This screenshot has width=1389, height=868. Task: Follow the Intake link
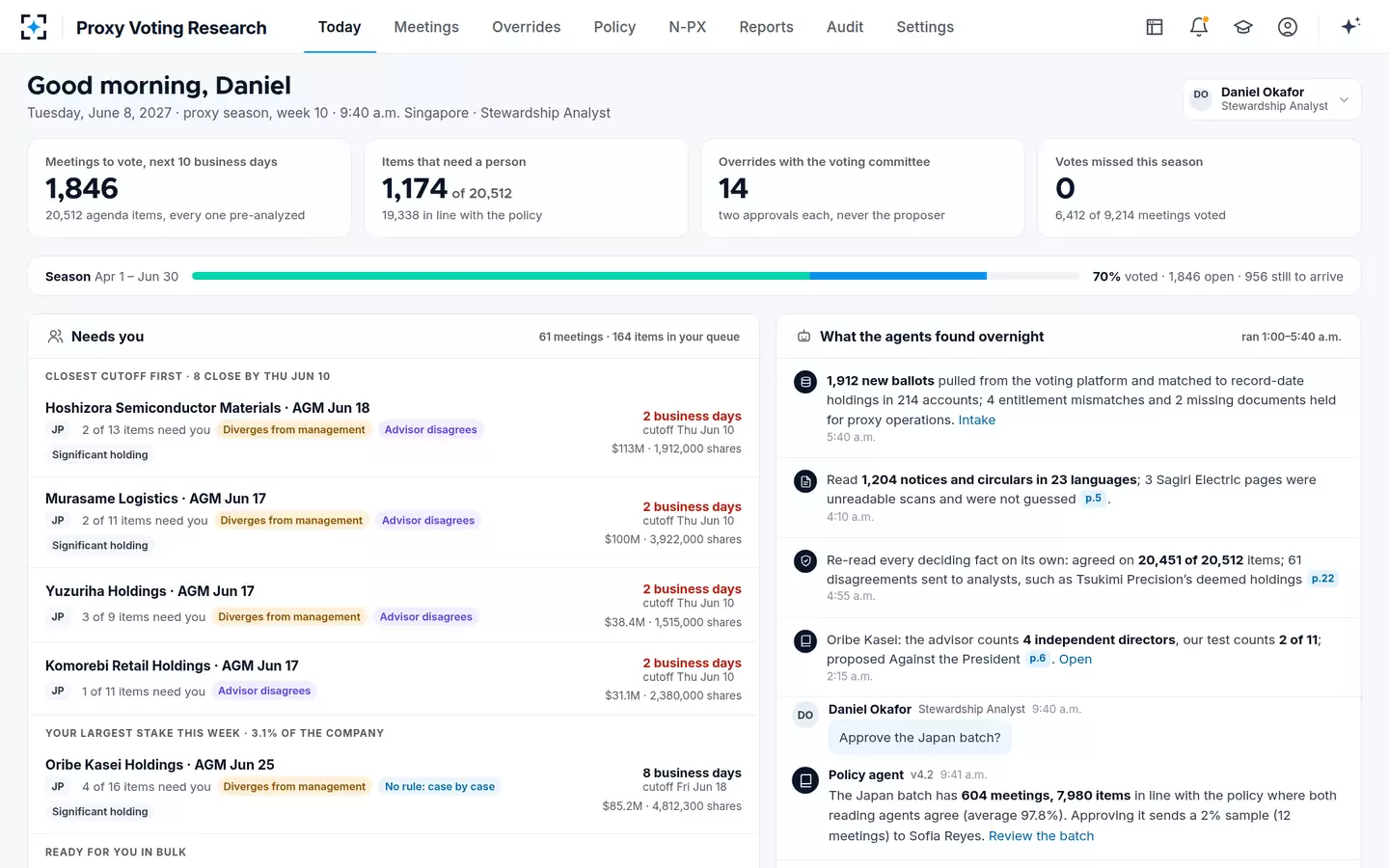tap(976, 420)
